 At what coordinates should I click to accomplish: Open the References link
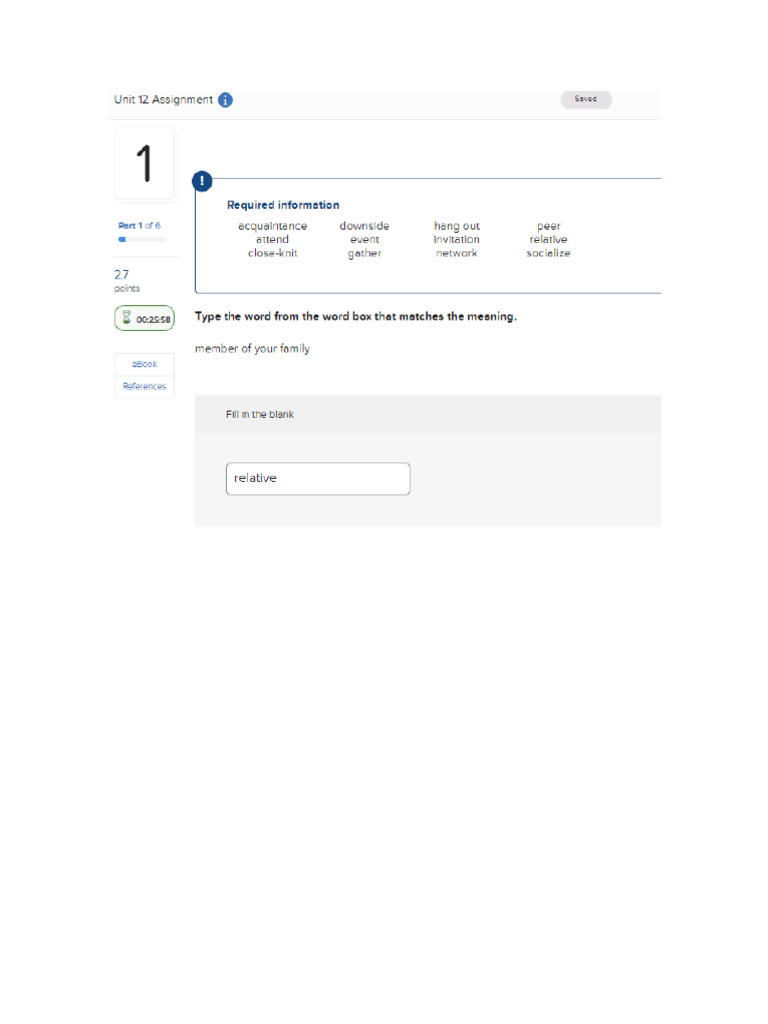point(144,387)
